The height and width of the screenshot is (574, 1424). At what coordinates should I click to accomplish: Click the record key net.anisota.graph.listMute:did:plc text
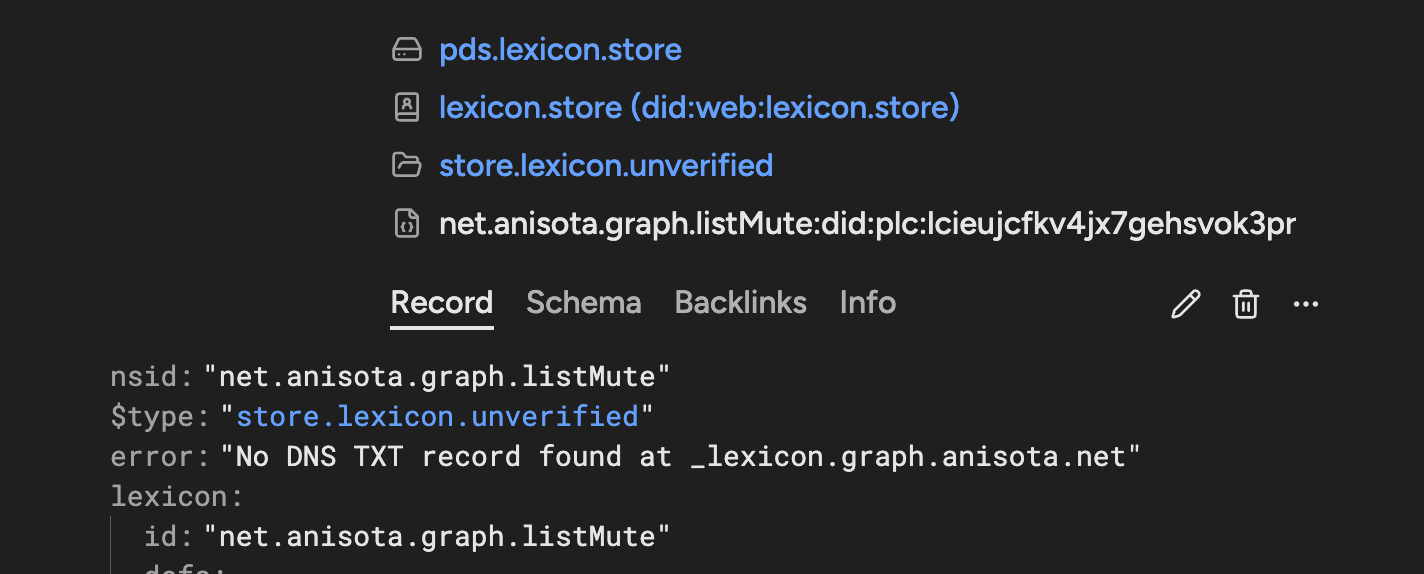[867, 224]
